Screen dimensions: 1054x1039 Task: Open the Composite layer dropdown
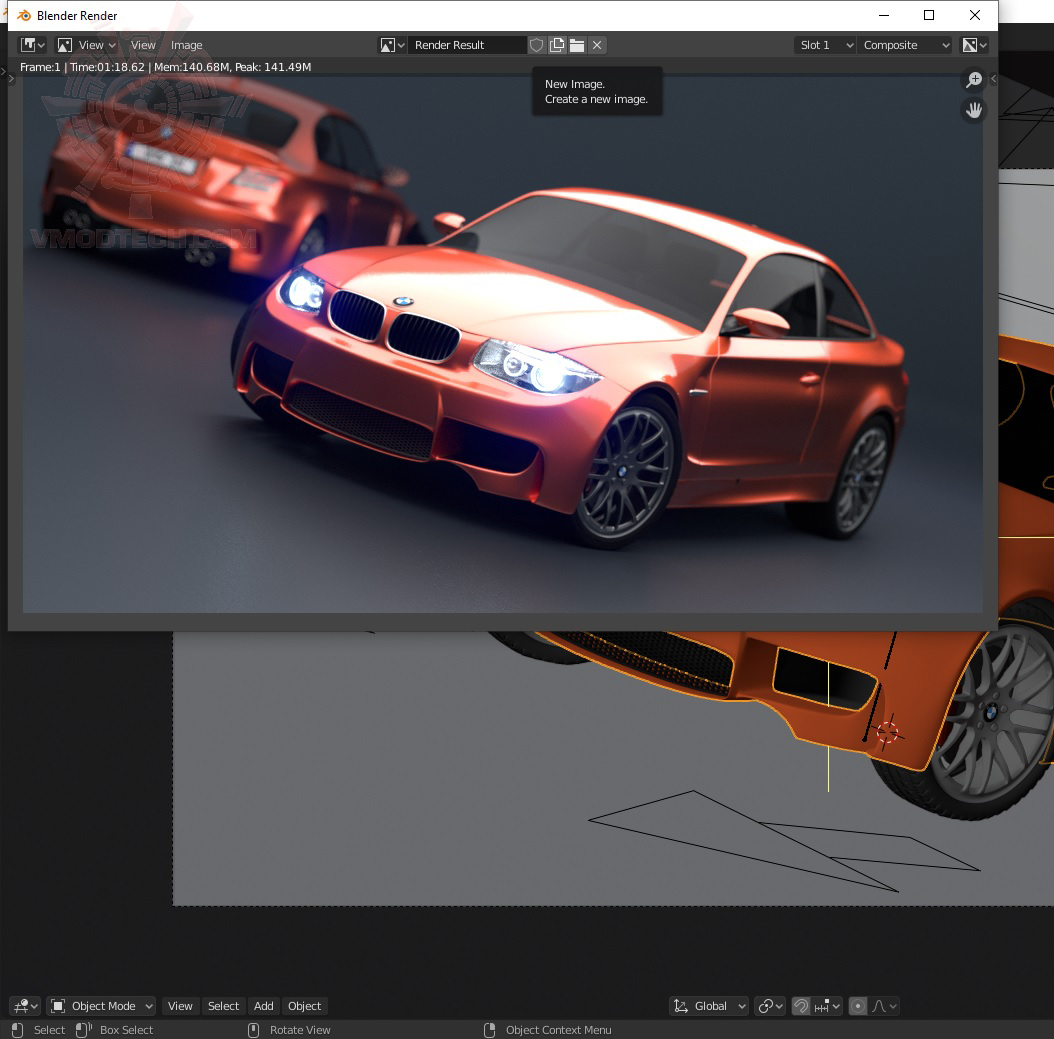coord(905,45)
